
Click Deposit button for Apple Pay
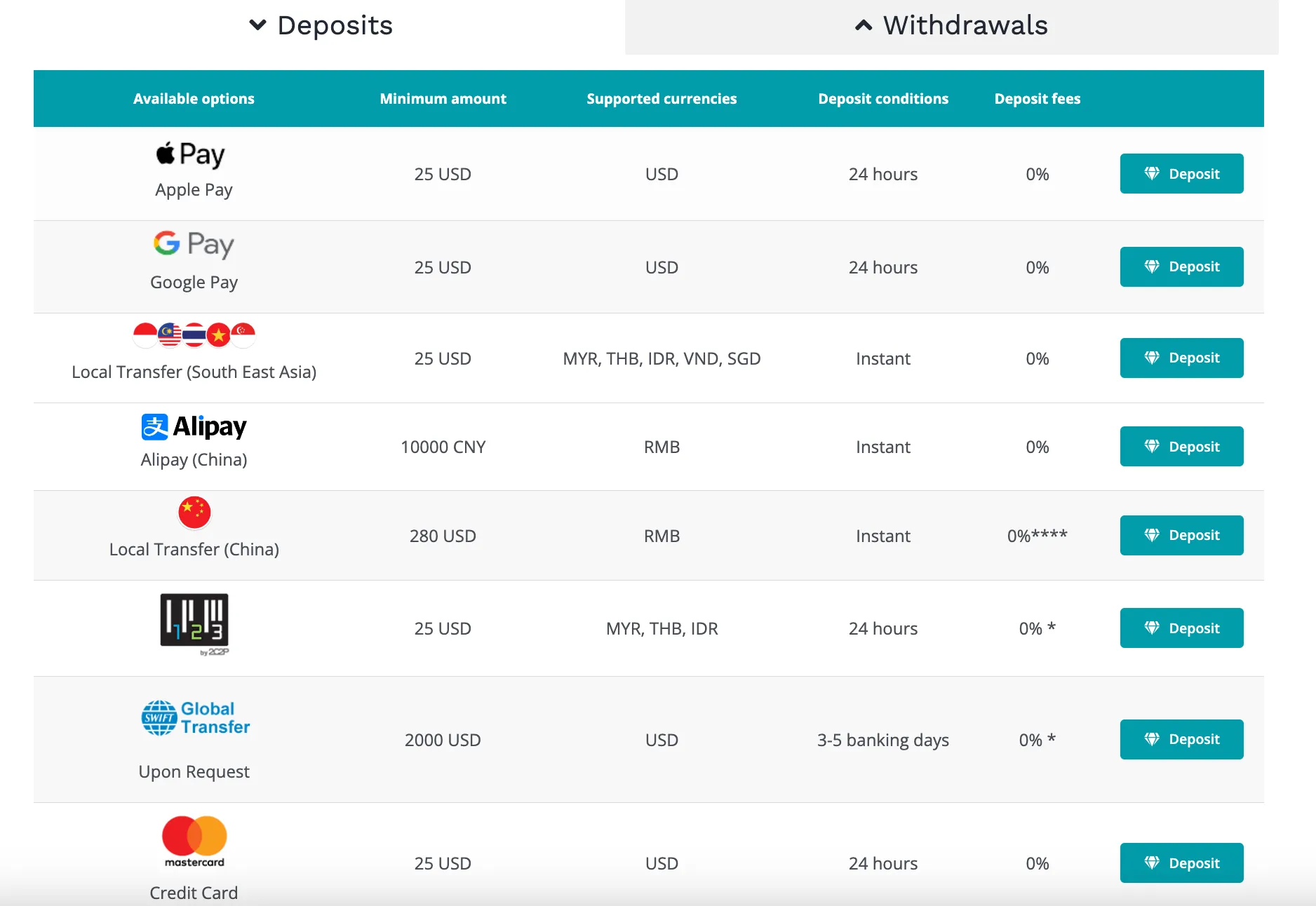[x=1182, y=174]
